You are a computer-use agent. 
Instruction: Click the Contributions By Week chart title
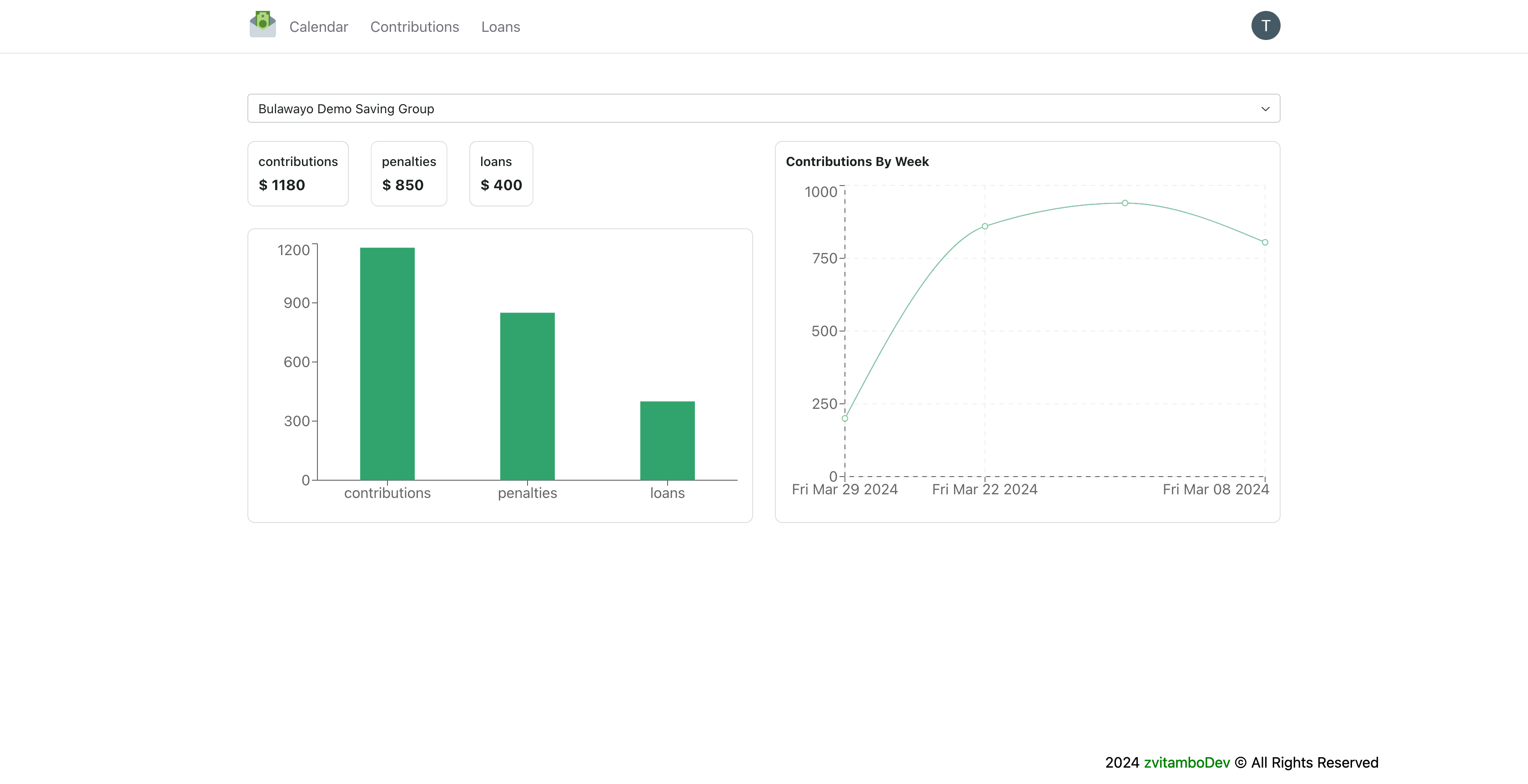[856, 161]
